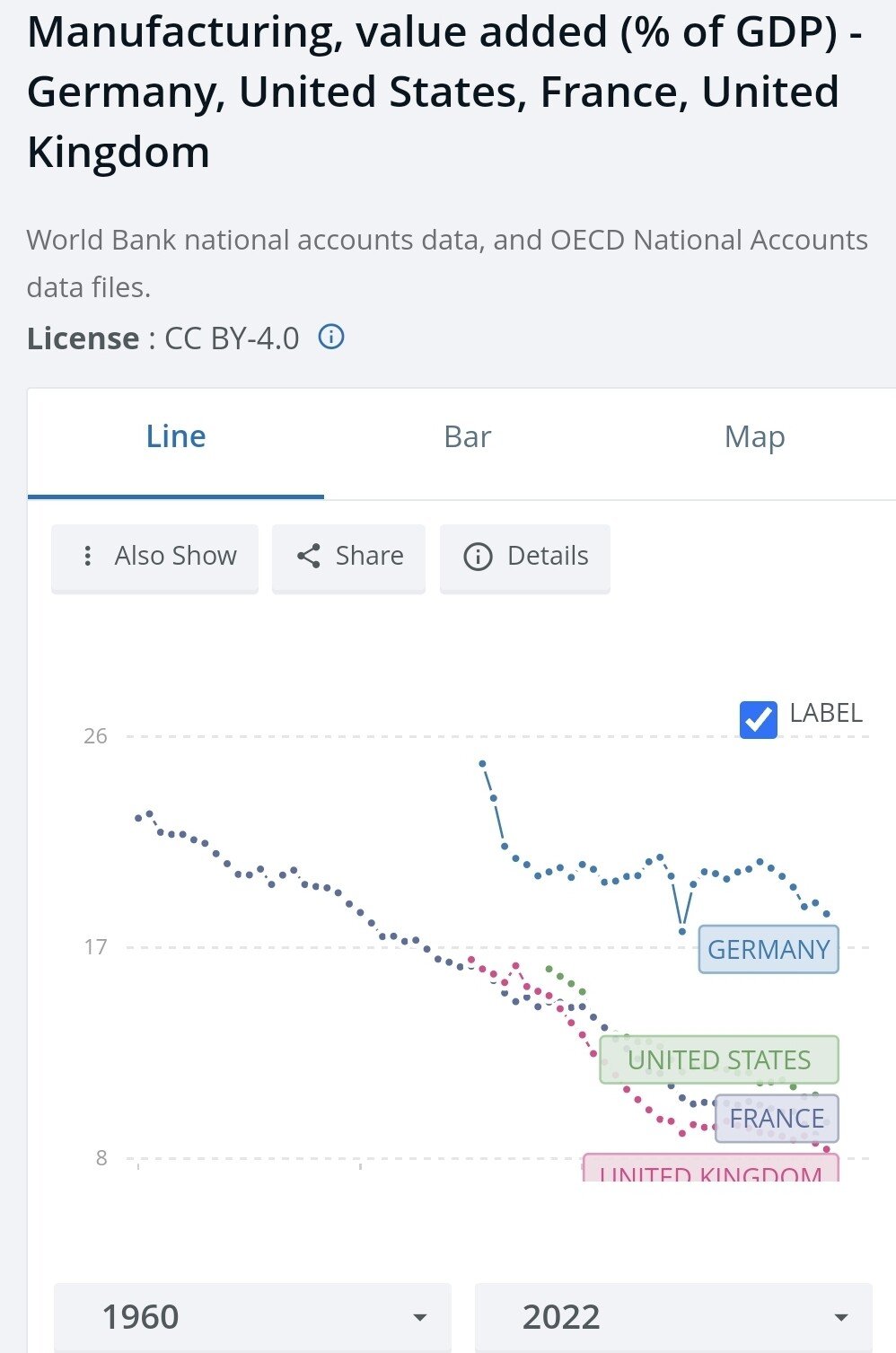This screenshot has height=1353, width=896.
Task: Switch to the Bar chart tab
Action: (x=466, y=437)
